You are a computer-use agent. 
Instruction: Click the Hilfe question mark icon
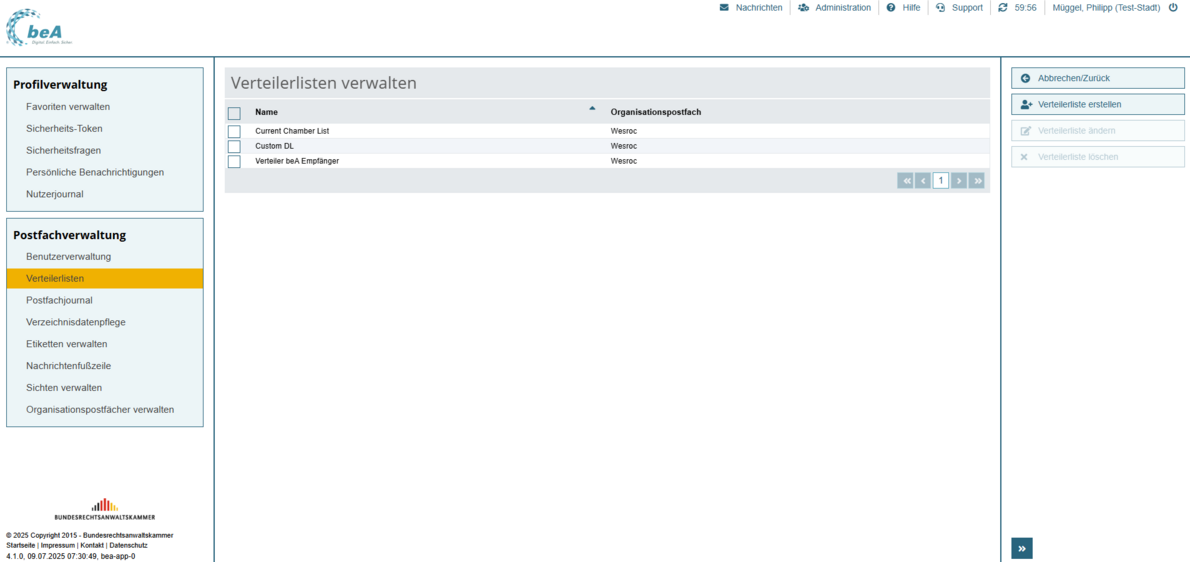(891, 8)
